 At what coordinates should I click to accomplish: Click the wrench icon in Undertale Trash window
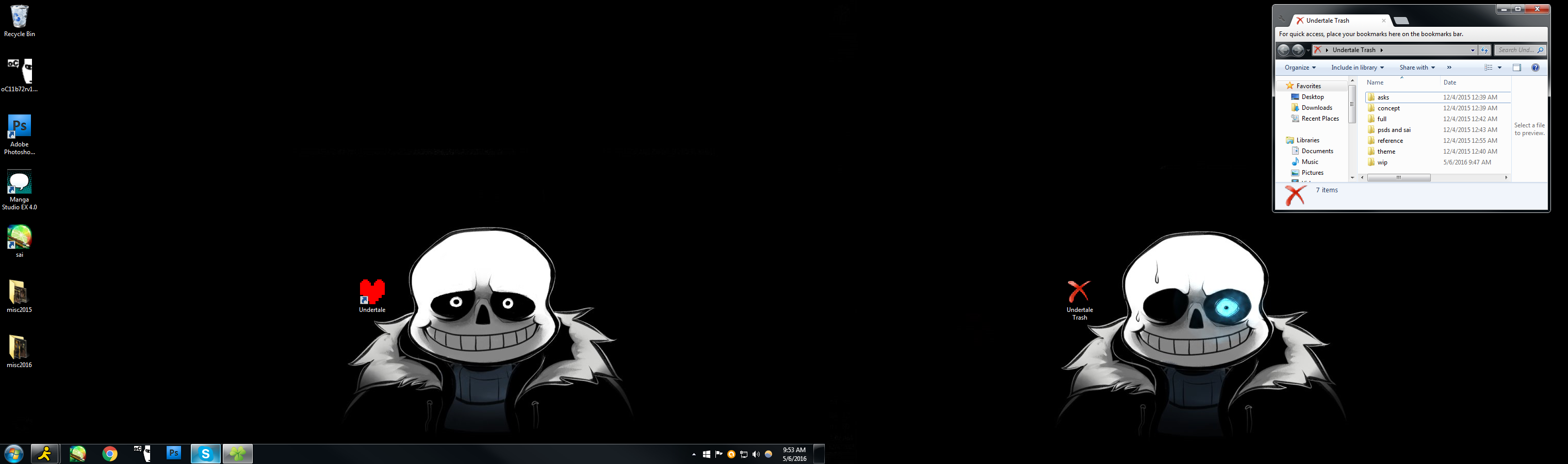click(x=1282, y=19)
